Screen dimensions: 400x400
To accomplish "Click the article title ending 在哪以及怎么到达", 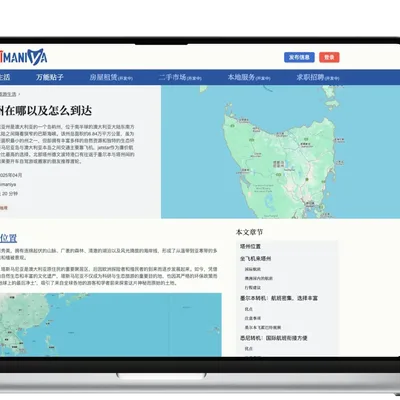I will coord(46,111).
